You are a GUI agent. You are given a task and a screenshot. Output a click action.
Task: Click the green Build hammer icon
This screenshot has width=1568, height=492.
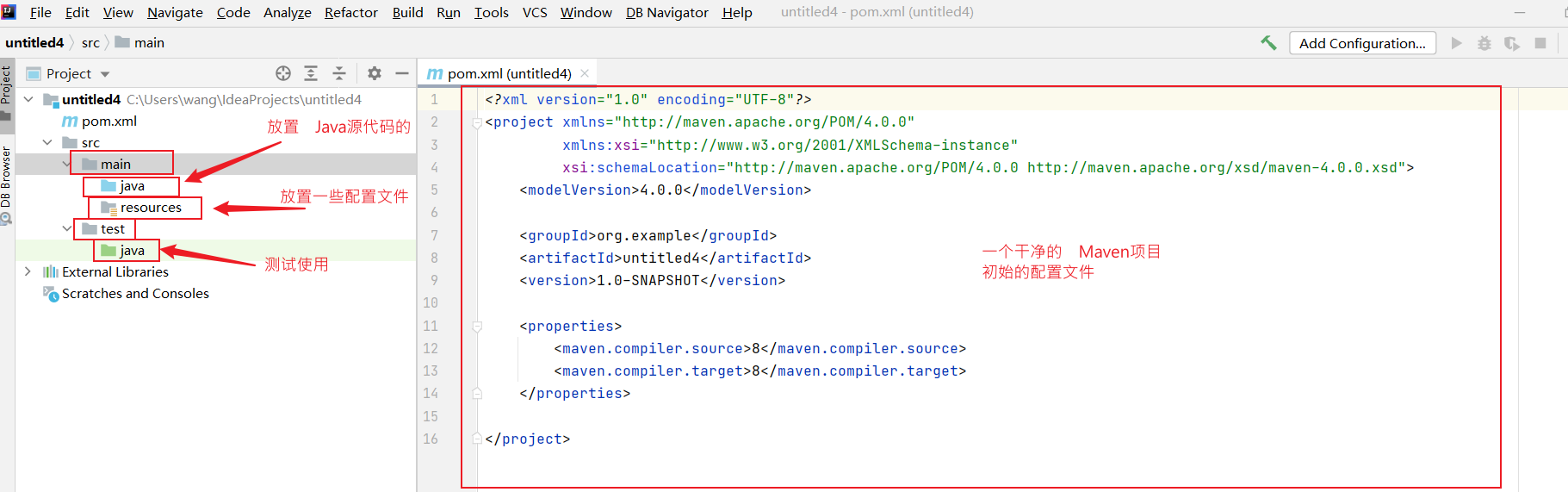1268,43
